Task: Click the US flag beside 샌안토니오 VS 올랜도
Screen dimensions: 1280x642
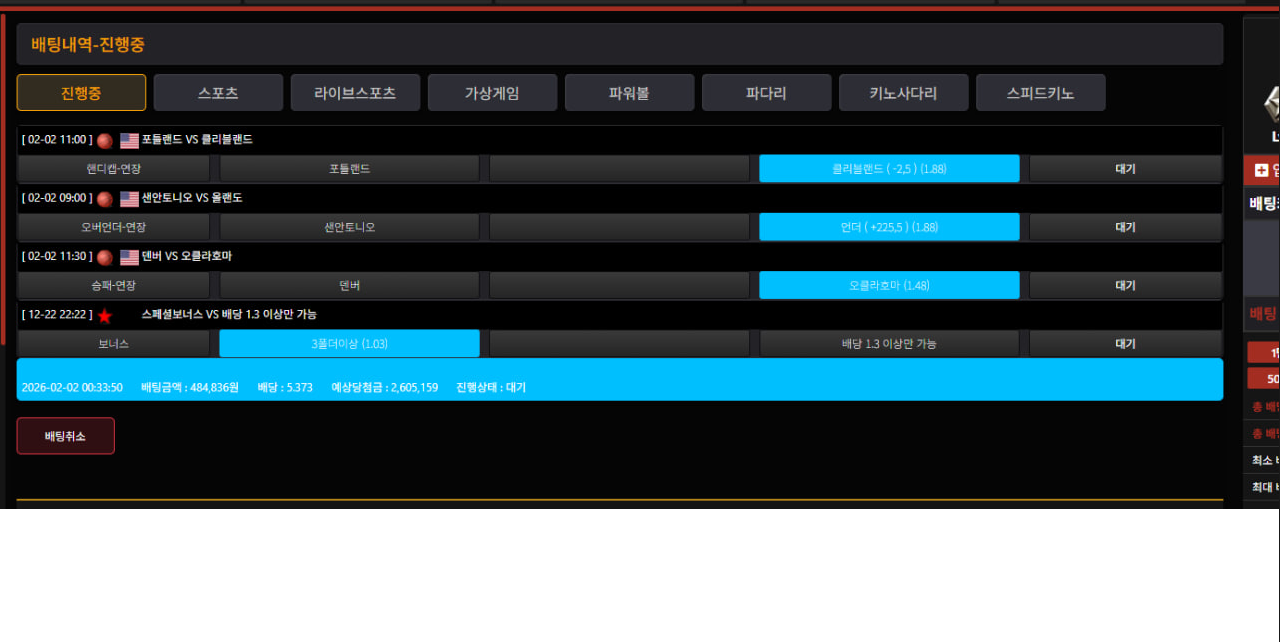Action: pos(130,199)
